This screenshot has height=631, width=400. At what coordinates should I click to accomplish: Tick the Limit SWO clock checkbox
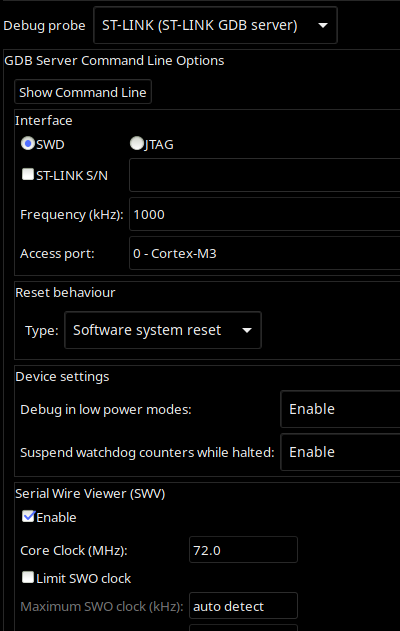click(x=28, y=577)
